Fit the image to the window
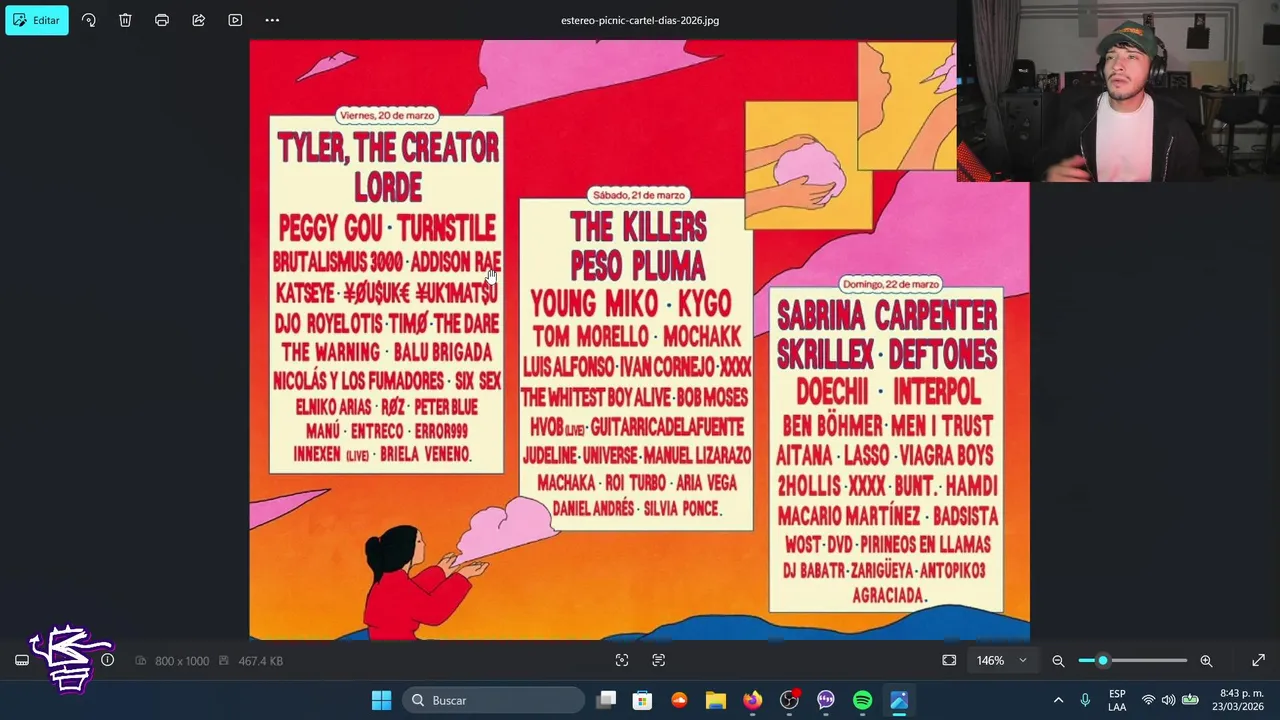Image resolution: width=1280 pixels, height=720 pixels. [949, 660]
